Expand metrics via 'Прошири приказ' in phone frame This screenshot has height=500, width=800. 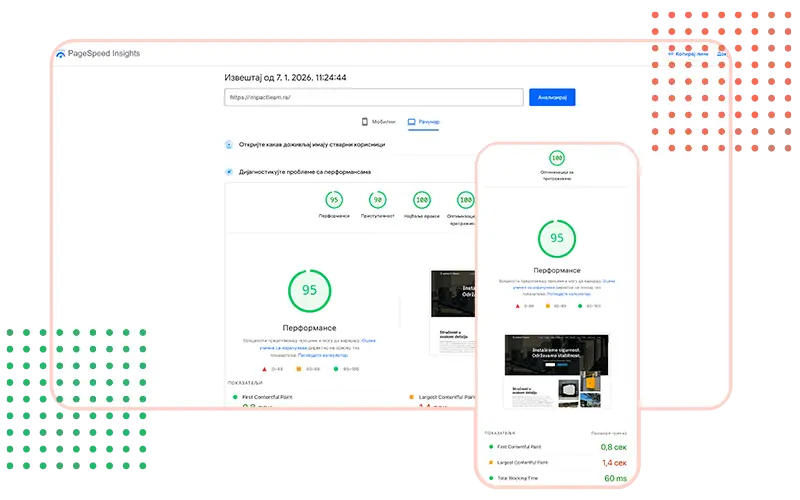pyautogui.click(x=609, y=433)
